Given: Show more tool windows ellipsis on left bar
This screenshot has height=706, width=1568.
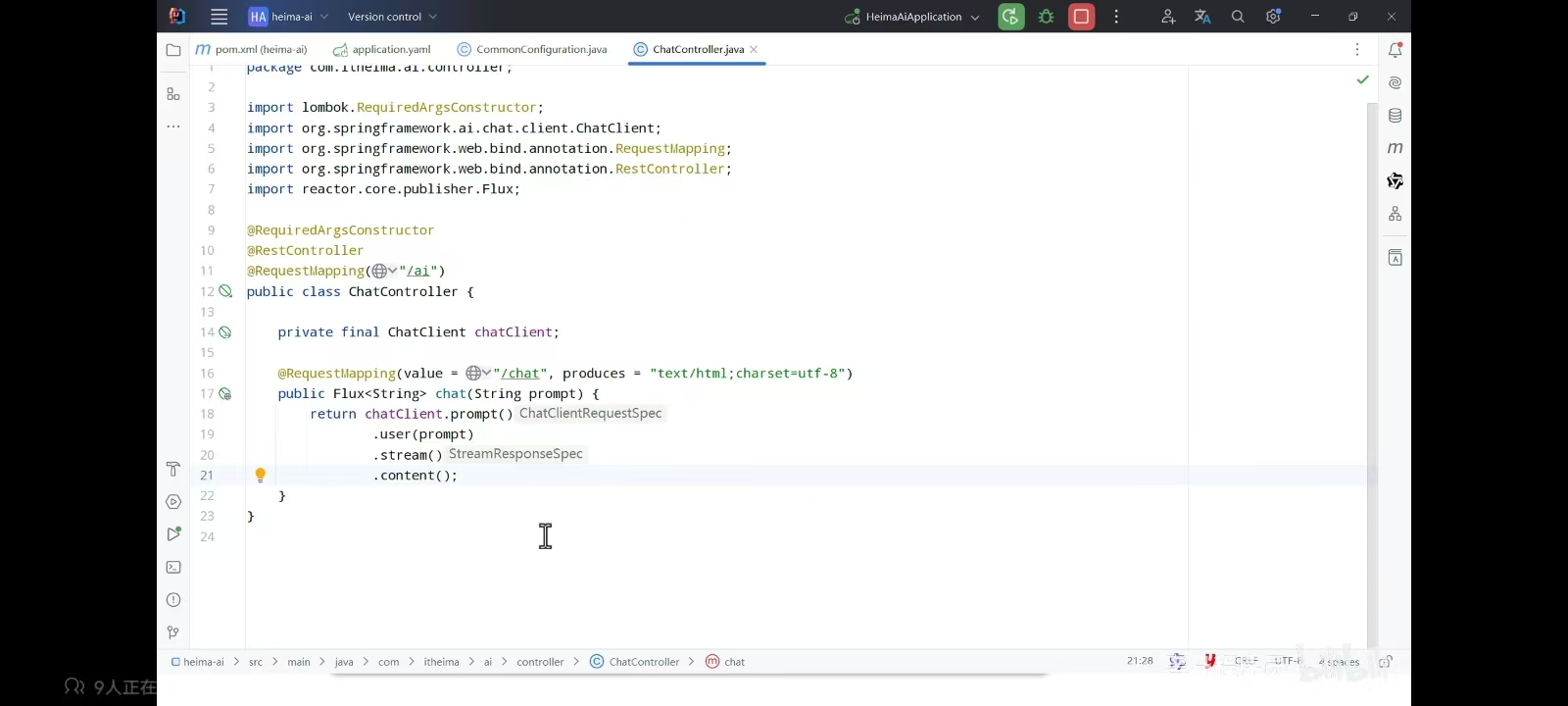Looking at the screenshot, I should click(x=173, y=126).
